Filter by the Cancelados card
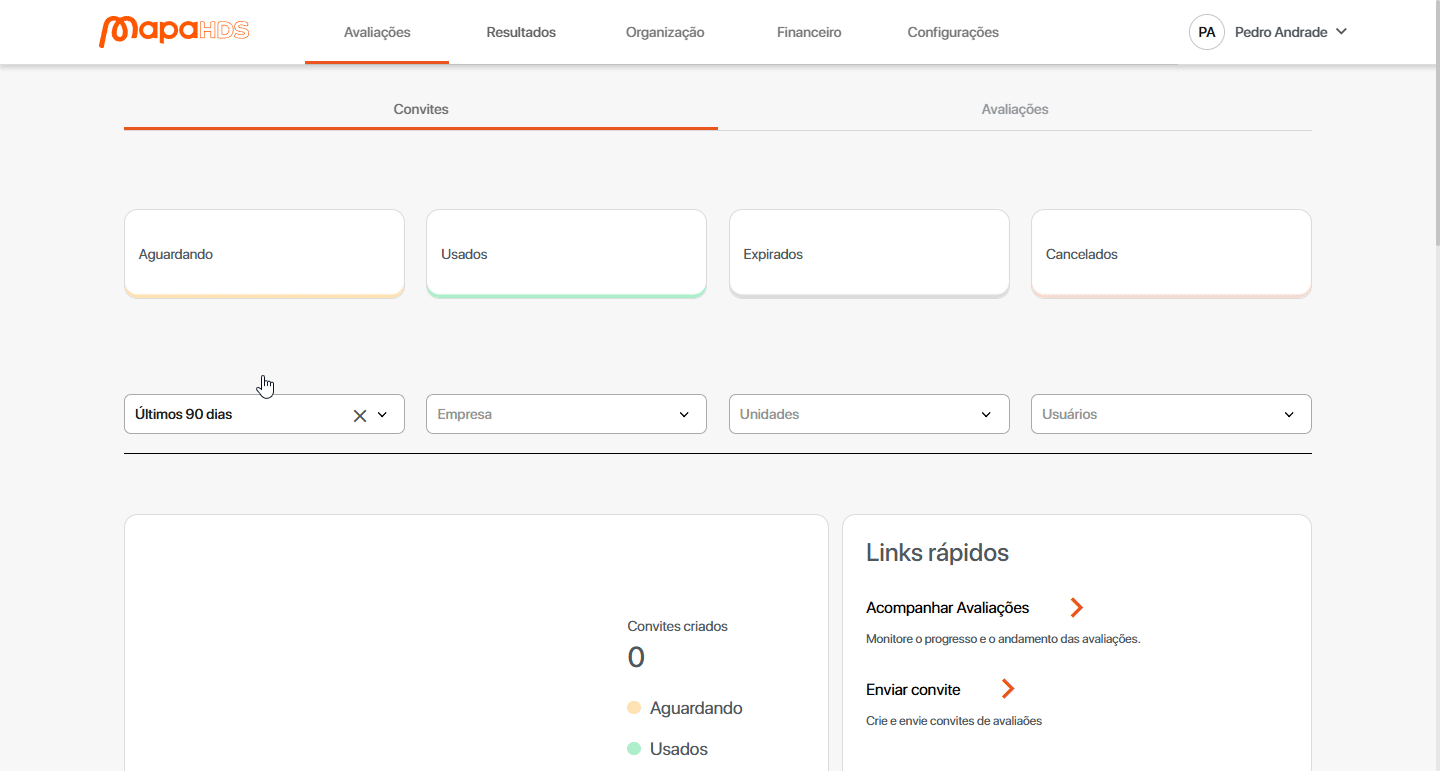The height and width of the screenshot is (771, 1440). point(1171,254)
